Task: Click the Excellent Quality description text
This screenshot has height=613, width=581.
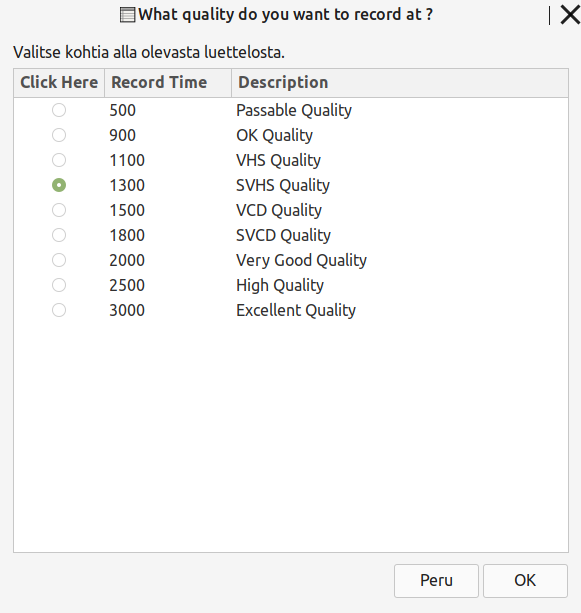Action: (296, 310)
